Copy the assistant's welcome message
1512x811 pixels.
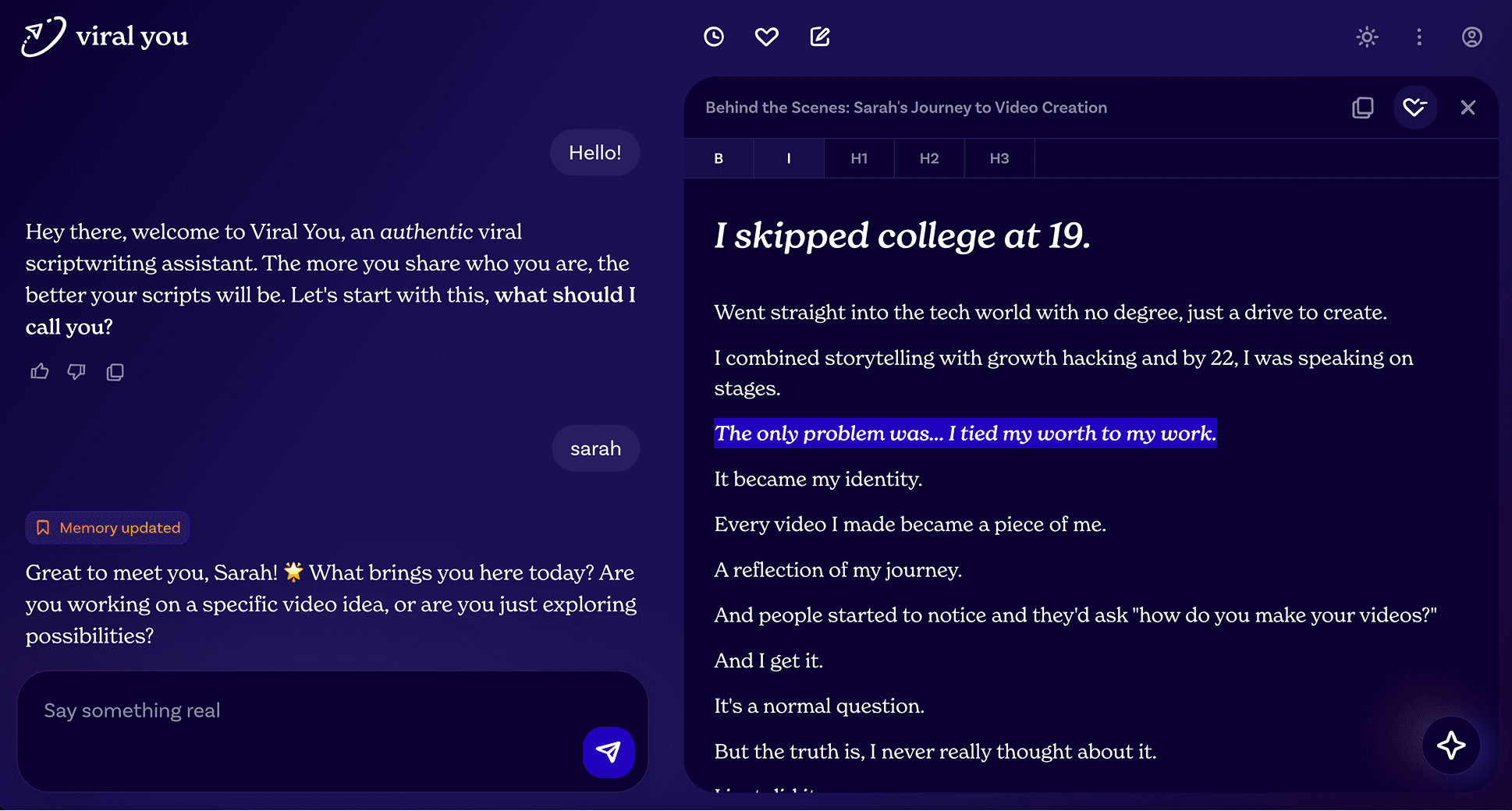pyautogui.click(x=115, y=372)
